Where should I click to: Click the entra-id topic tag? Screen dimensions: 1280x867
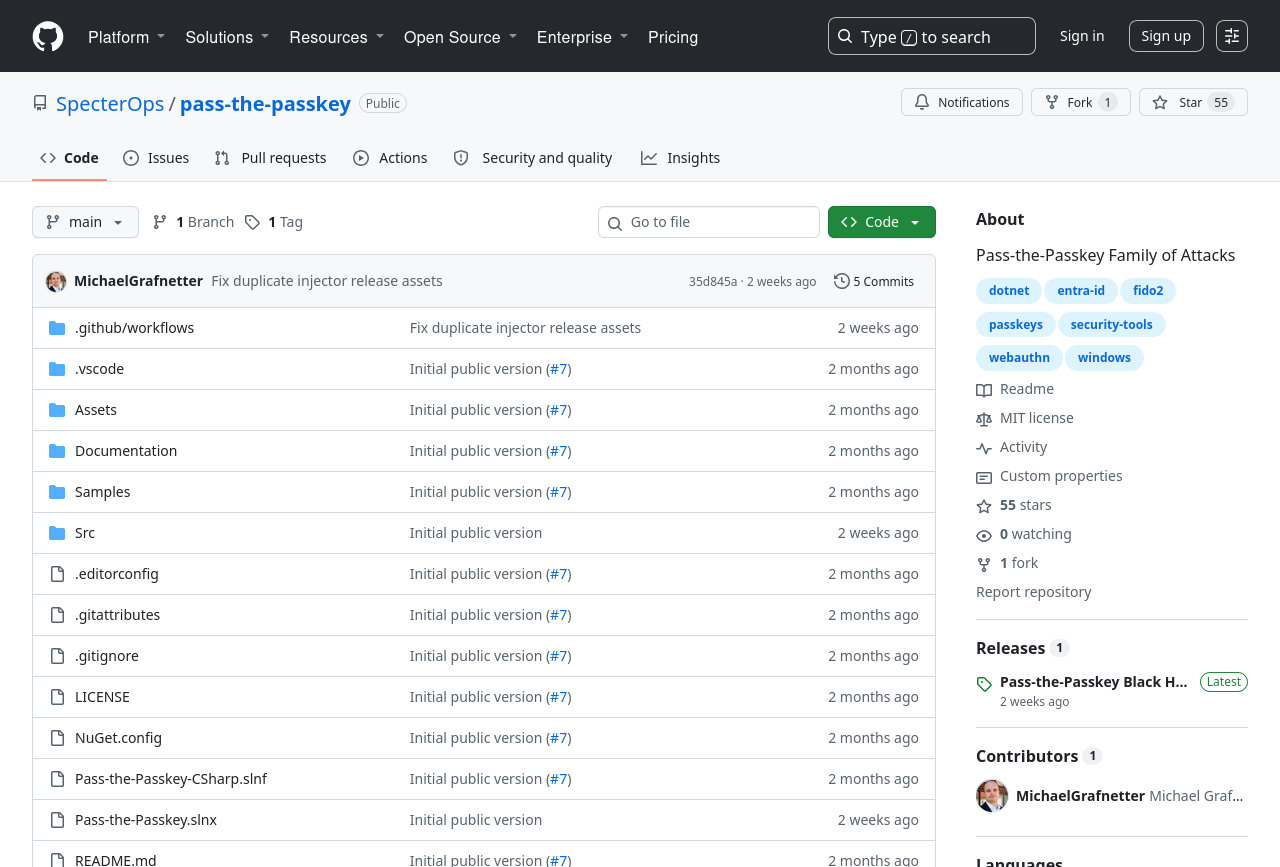pos(1081,291)
